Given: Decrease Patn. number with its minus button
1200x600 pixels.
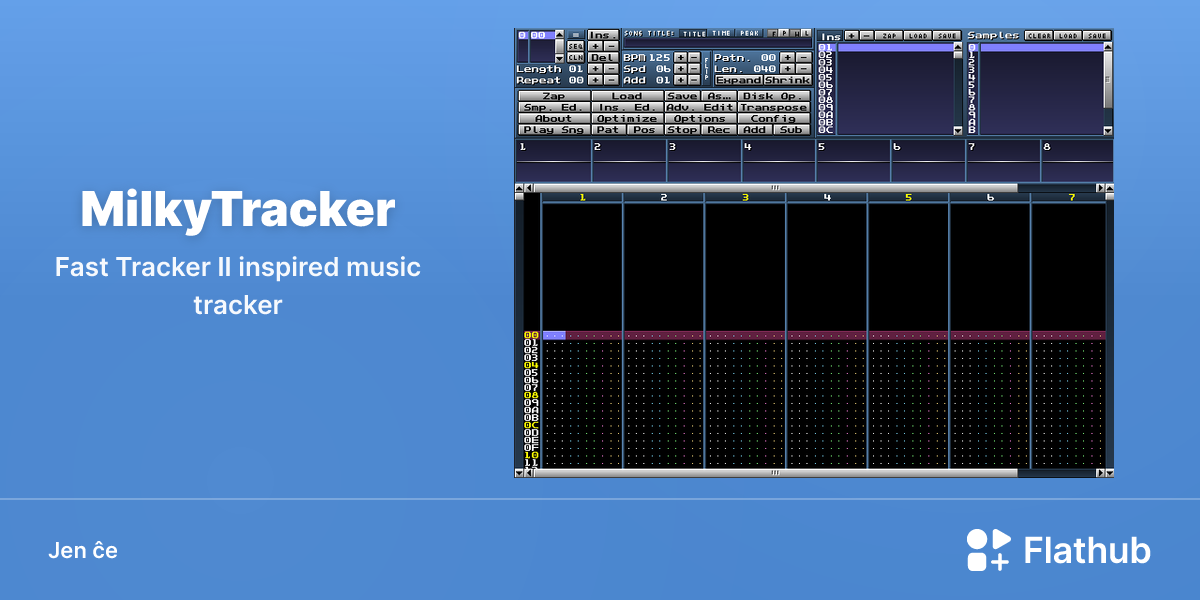Looking at the screenshot, I should 804,58.
